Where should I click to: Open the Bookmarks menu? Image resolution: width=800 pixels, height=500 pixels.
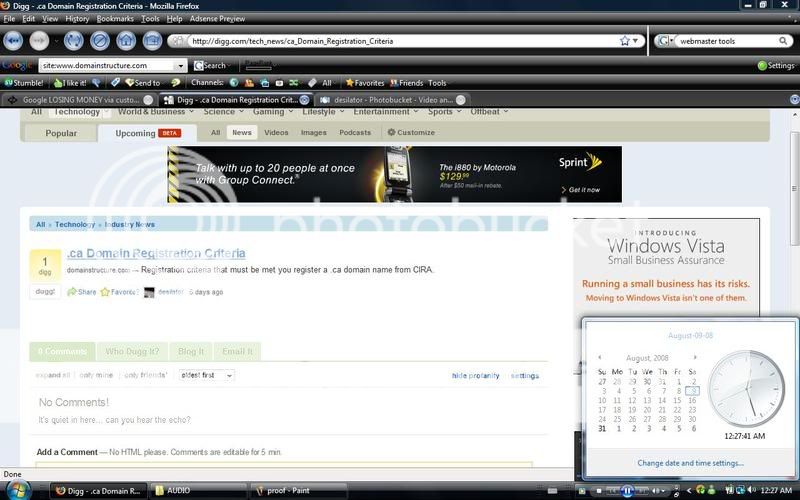pos(115,19)
